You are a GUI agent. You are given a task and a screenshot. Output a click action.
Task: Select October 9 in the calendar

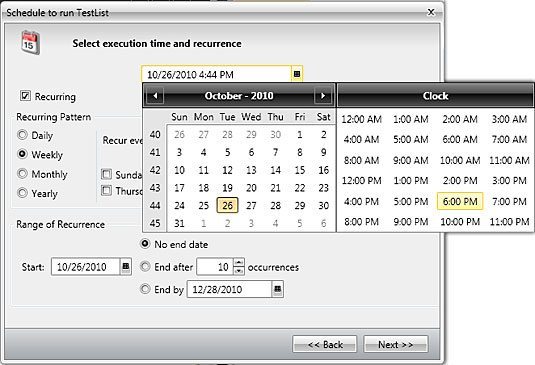point(323,152)
